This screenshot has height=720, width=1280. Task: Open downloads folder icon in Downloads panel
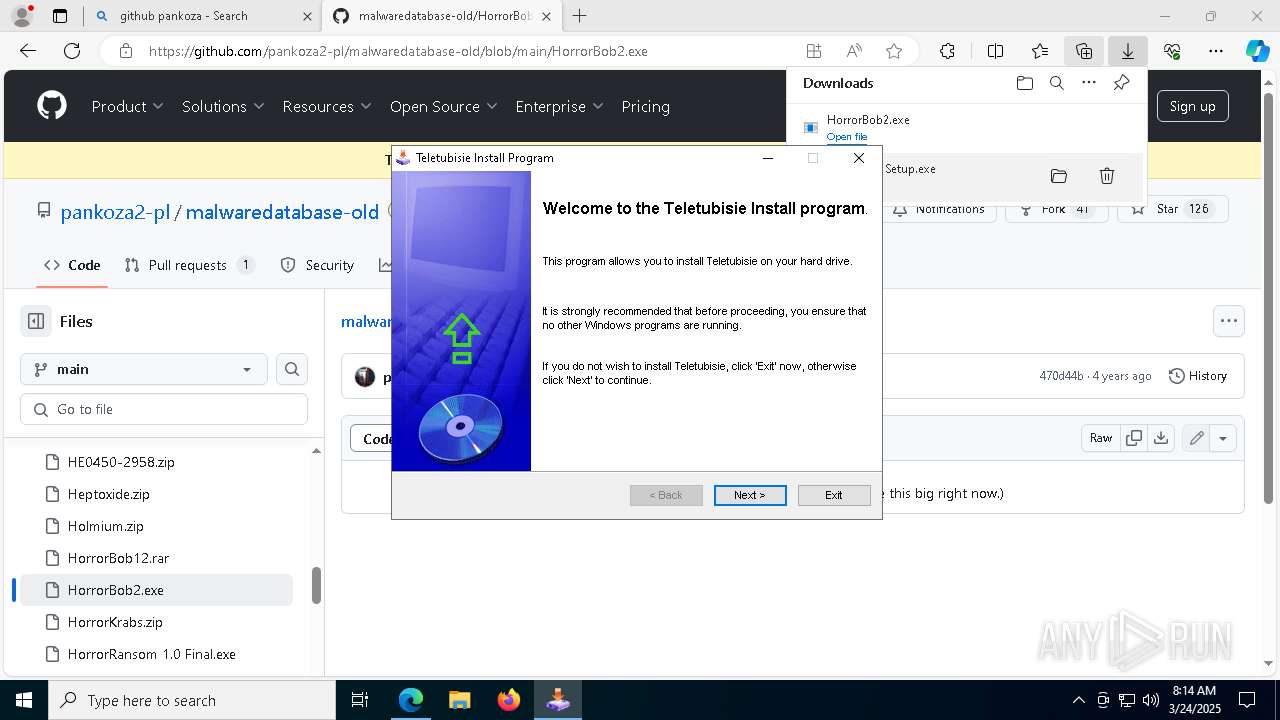[1024, 83]
